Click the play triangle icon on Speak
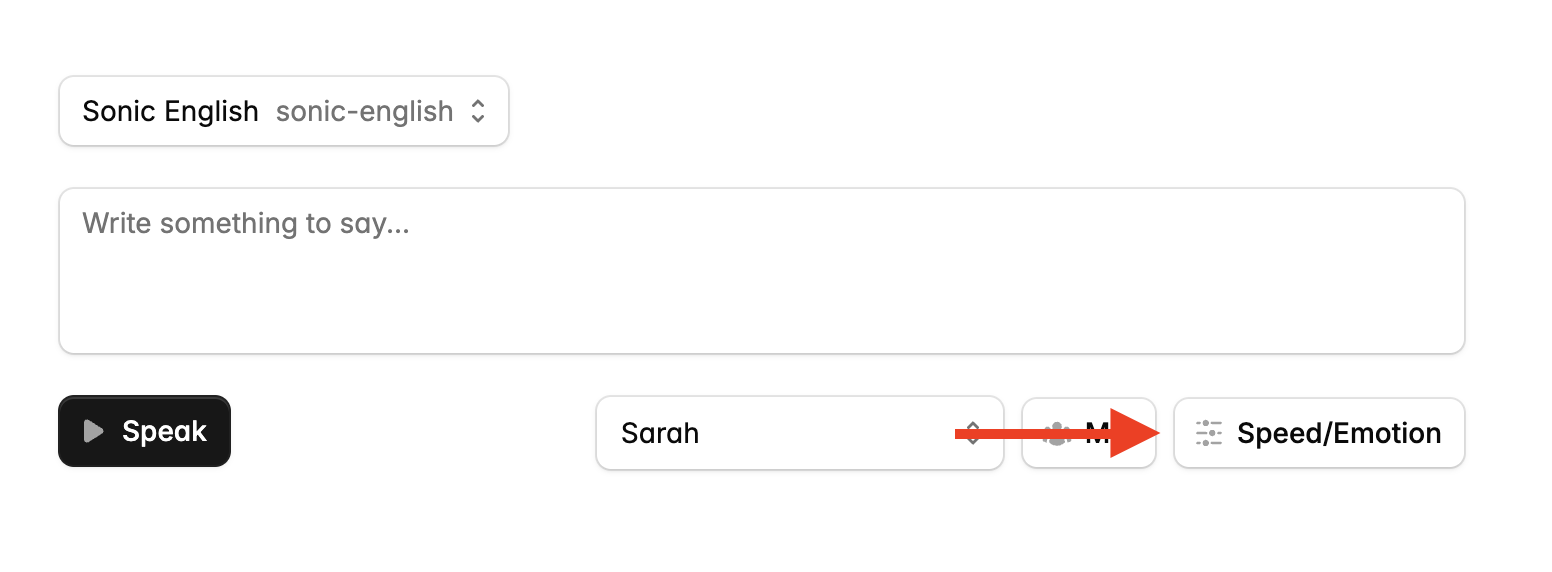Image resolution: width=1552 pixels, height=572 pixels. coord(93,431)
